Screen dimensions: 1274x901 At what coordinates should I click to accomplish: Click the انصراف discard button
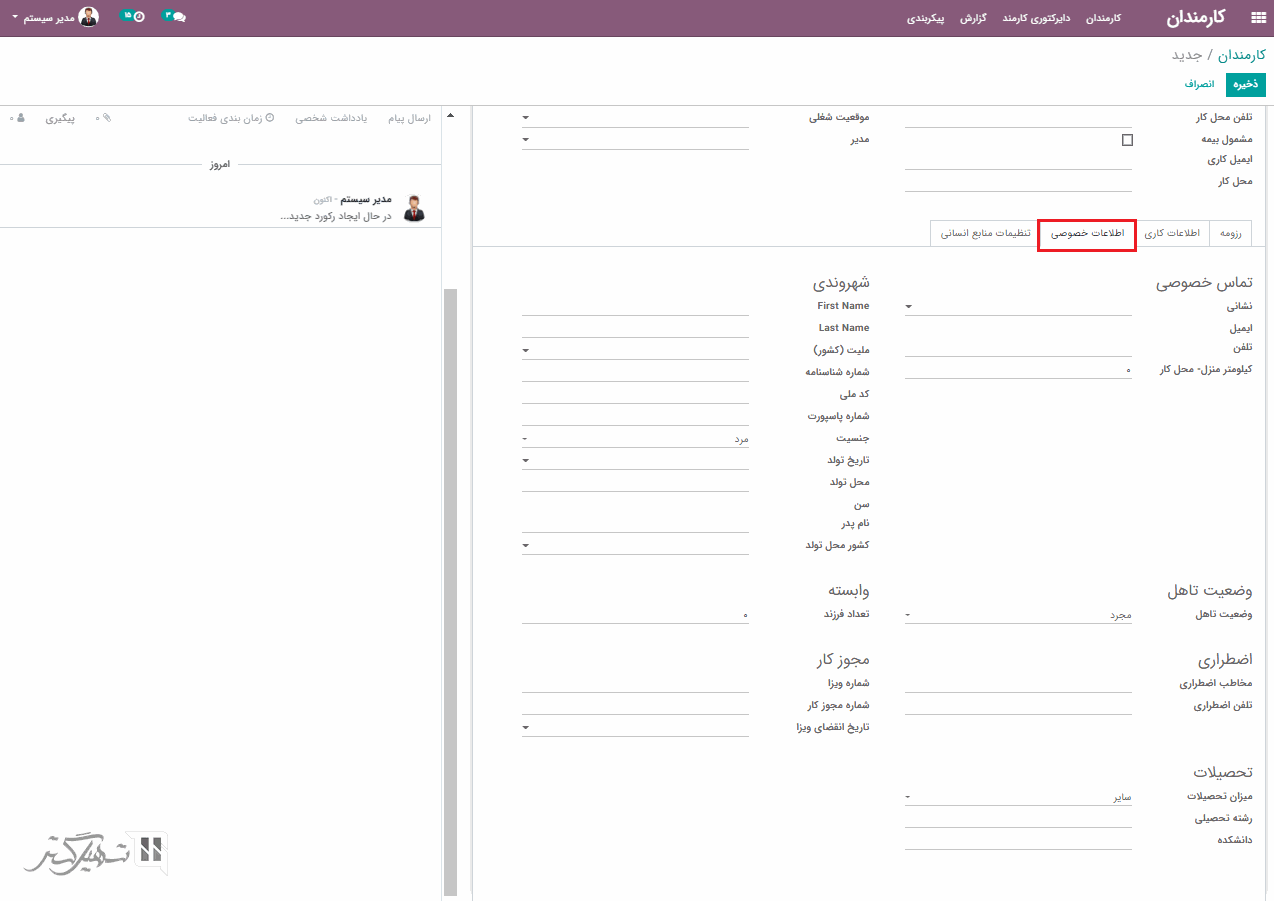point(1199,85)
